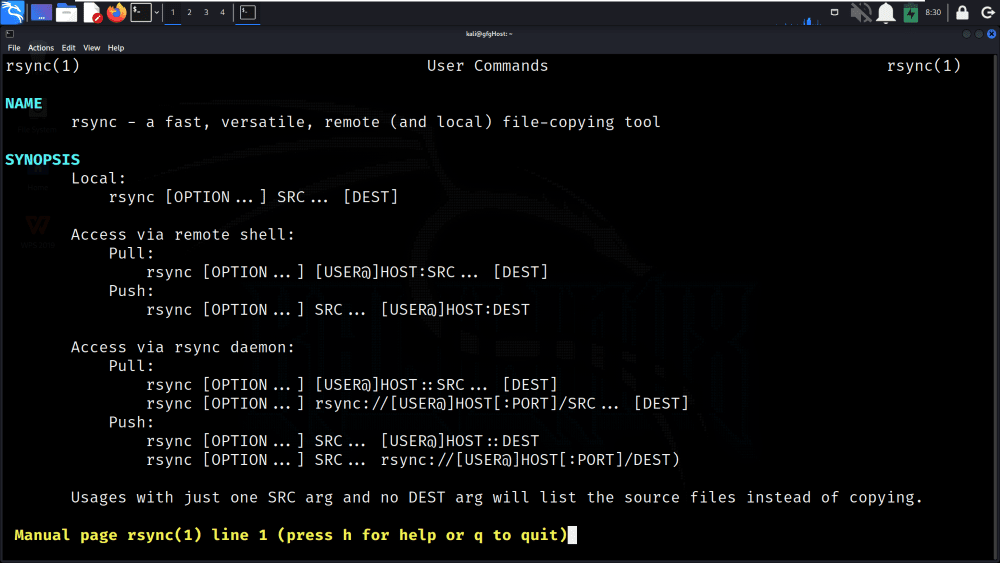The image size is (1000, 563).
Task: Click 'rsync [OPTION...] SRC... [DEST]' local usage line
Action: tap(253, 197)
